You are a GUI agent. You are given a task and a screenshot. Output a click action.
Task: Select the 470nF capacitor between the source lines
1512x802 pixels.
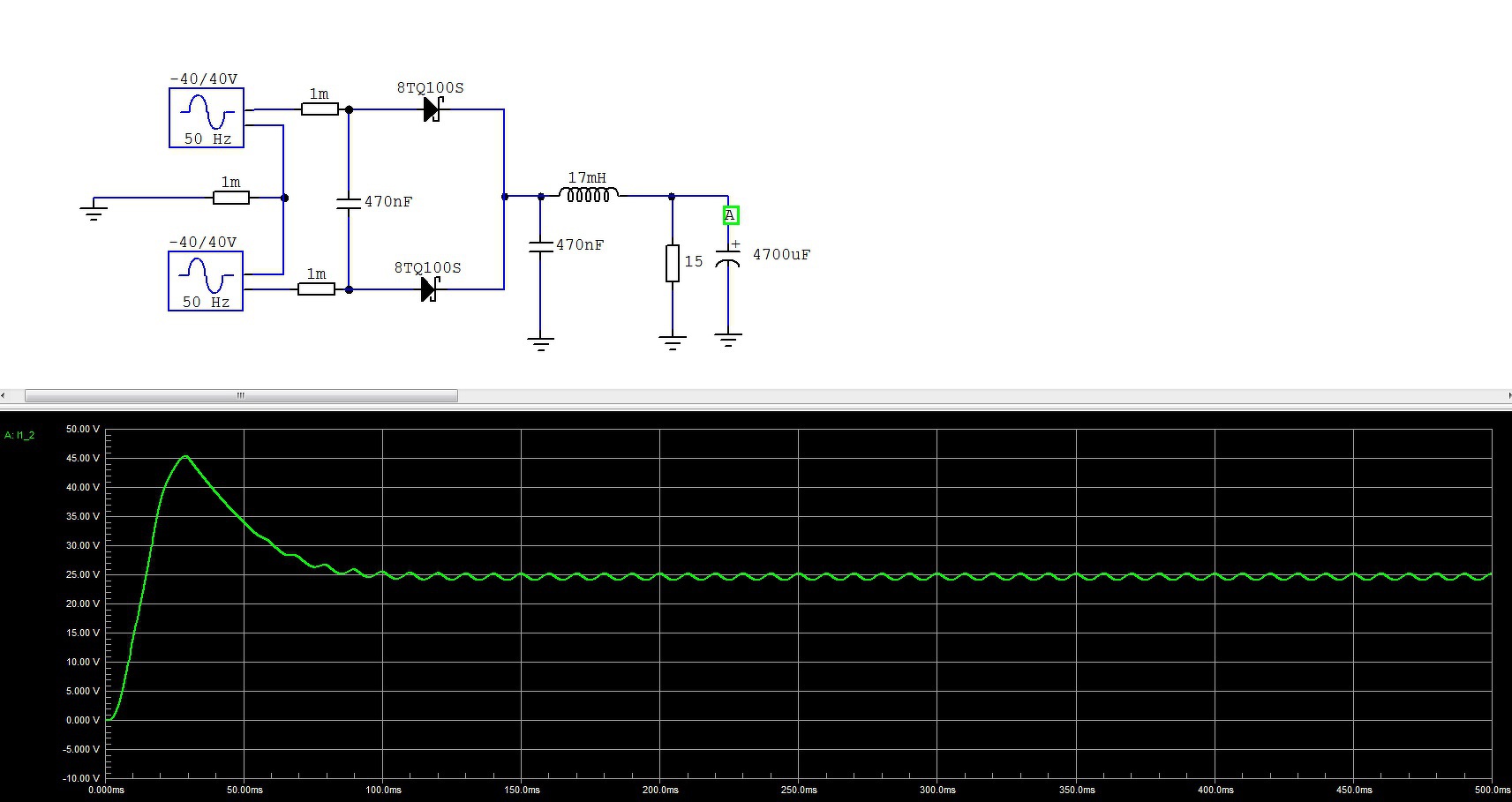(349, 203)
